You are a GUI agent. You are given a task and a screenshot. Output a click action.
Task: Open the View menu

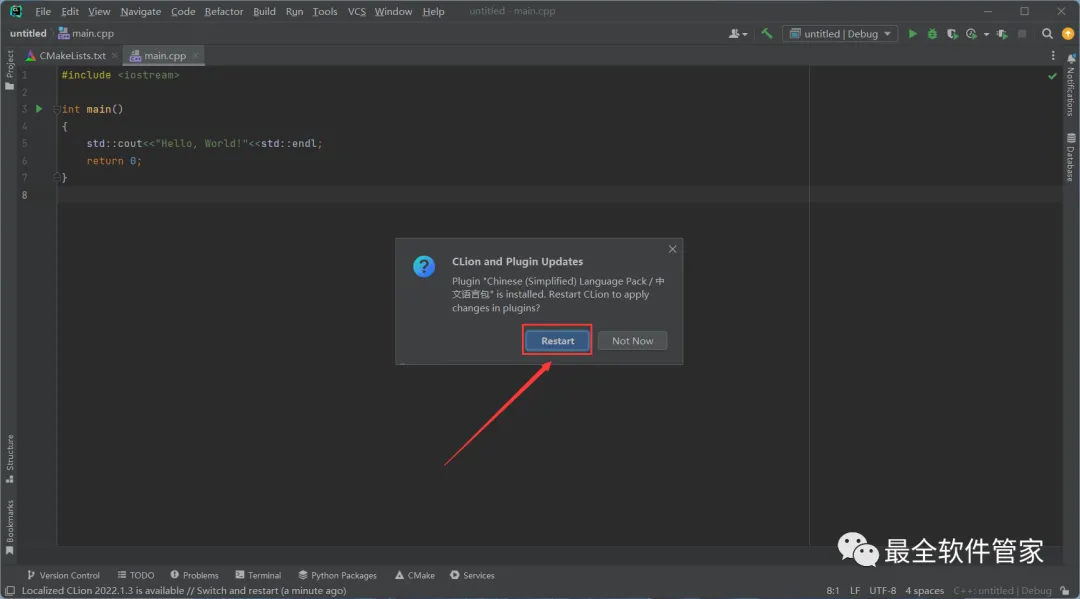(x=98, y=12)
